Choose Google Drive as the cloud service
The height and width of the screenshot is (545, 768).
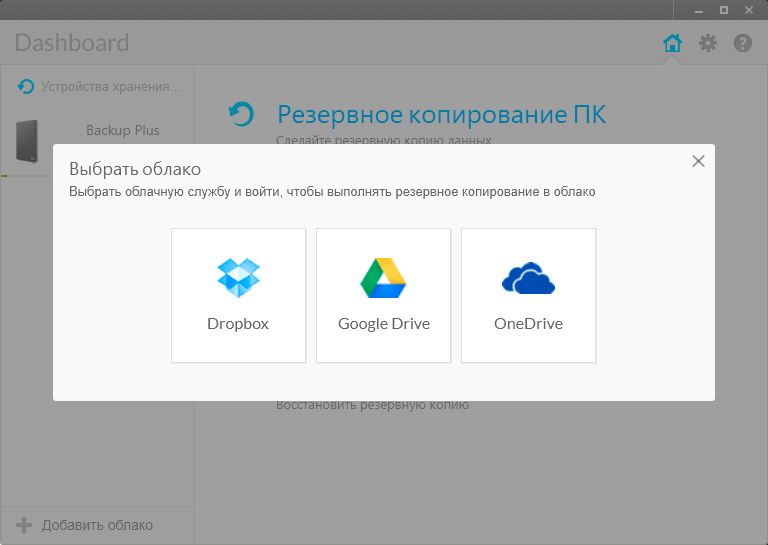[x=384, y=295]
